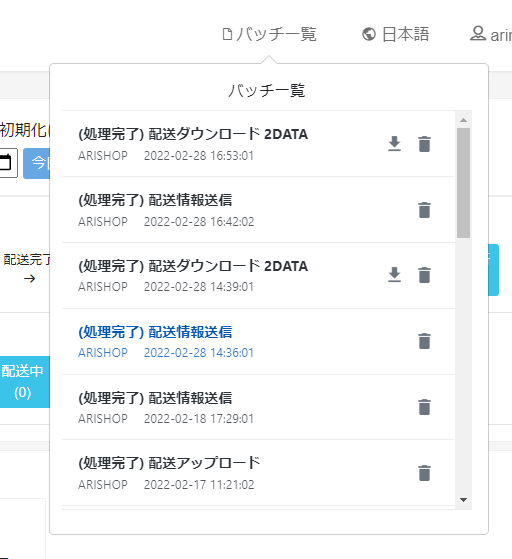Click the document icon beside バッチ一覧

(x=227, y=34)
